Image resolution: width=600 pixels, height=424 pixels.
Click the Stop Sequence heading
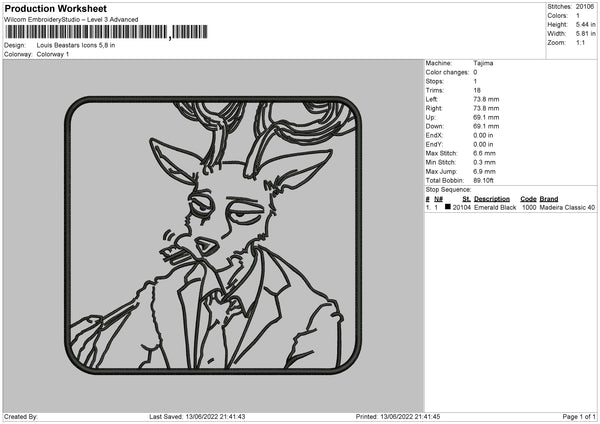(x=448, y=189)
